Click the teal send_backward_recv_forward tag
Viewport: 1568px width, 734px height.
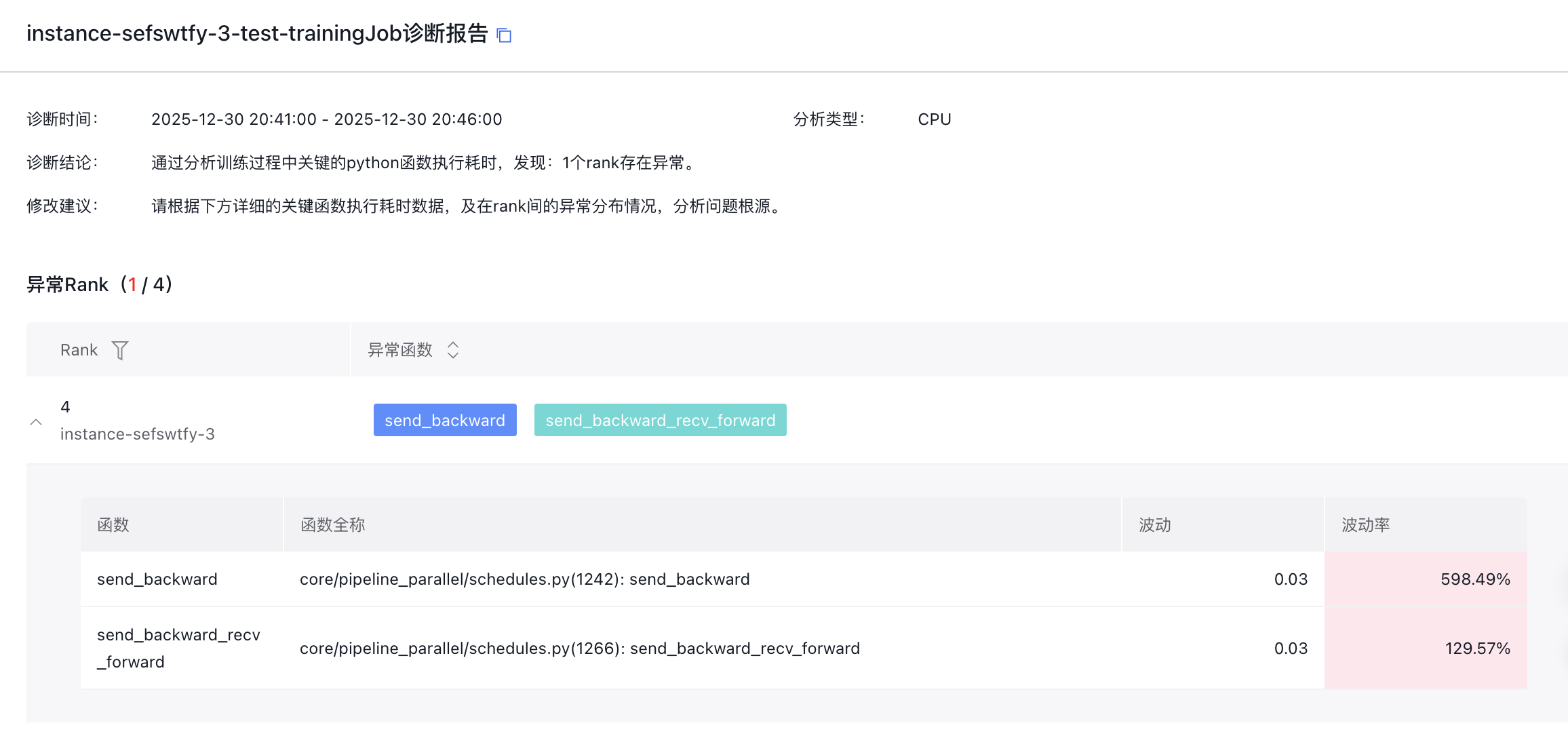point(660,421)
